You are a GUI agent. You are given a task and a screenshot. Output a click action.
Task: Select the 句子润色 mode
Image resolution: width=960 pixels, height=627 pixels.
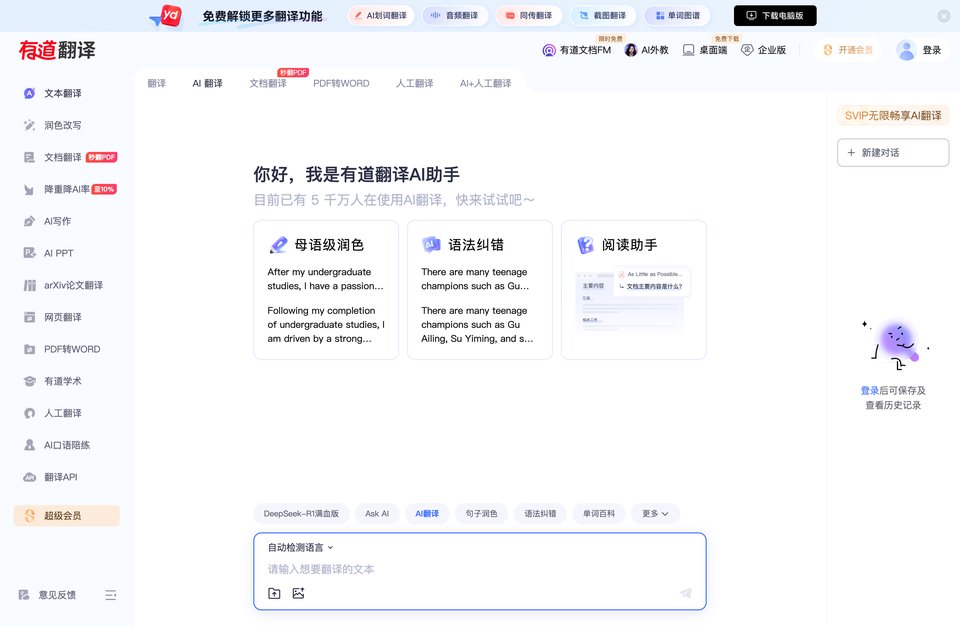tap(481, 514)
